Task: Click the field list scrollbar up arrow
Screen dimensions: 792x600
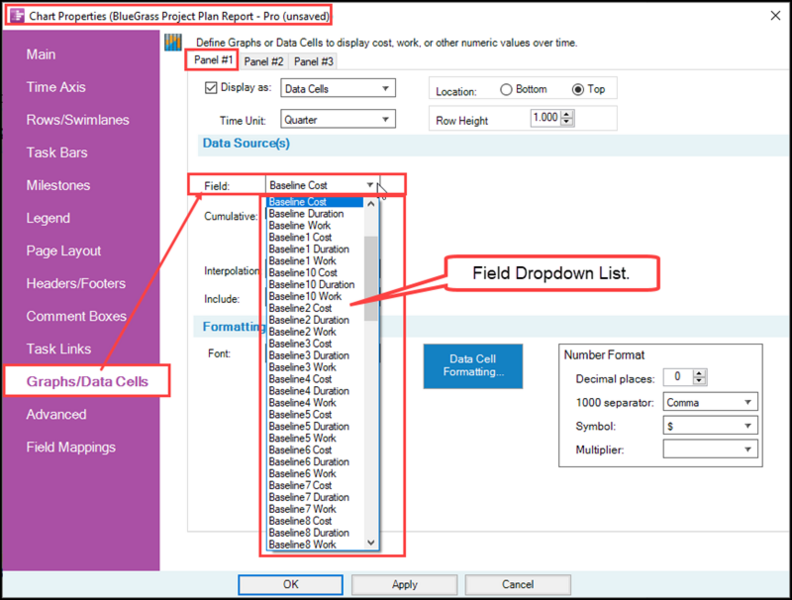Action: [x=371, y=204]
